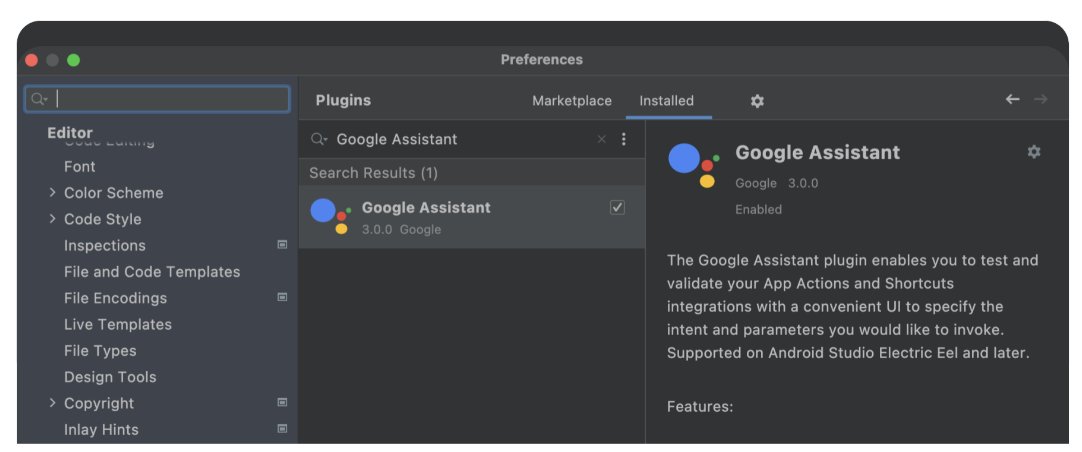Click the plugin search magnifier icon
This screenshot has width=1082, height=452.
(x=319, y=139)
